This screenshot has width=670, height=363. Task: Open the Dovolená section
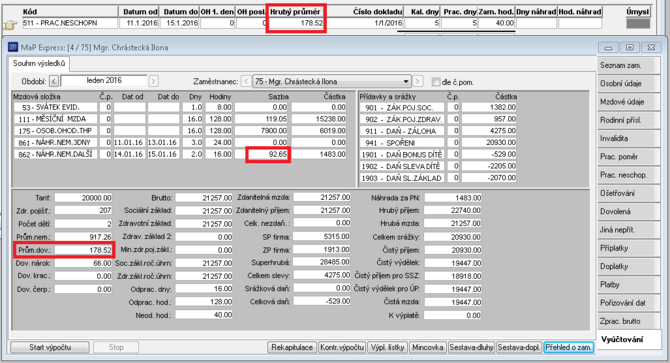point(628,212)
